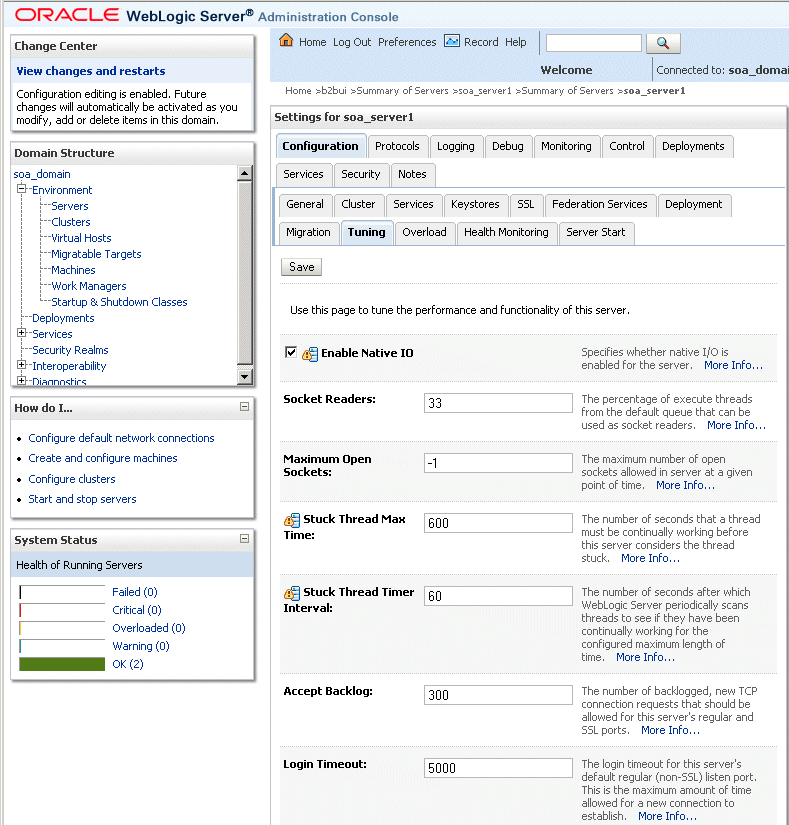
Task: Click the OK (2) status link
Action: click(128, 664)
